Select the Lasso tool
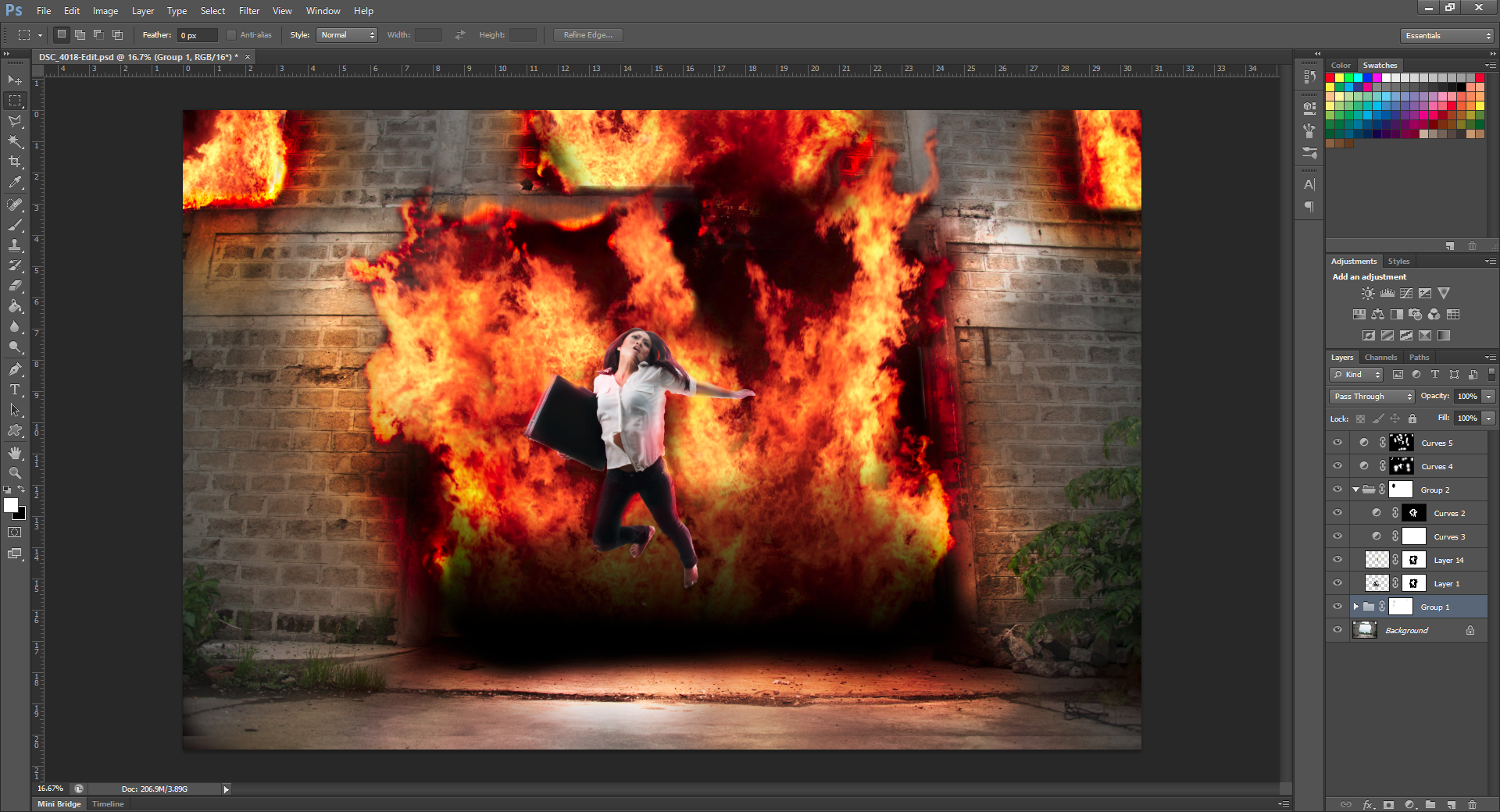Viewport: 1500px width, 812px height. pos(15,121)
